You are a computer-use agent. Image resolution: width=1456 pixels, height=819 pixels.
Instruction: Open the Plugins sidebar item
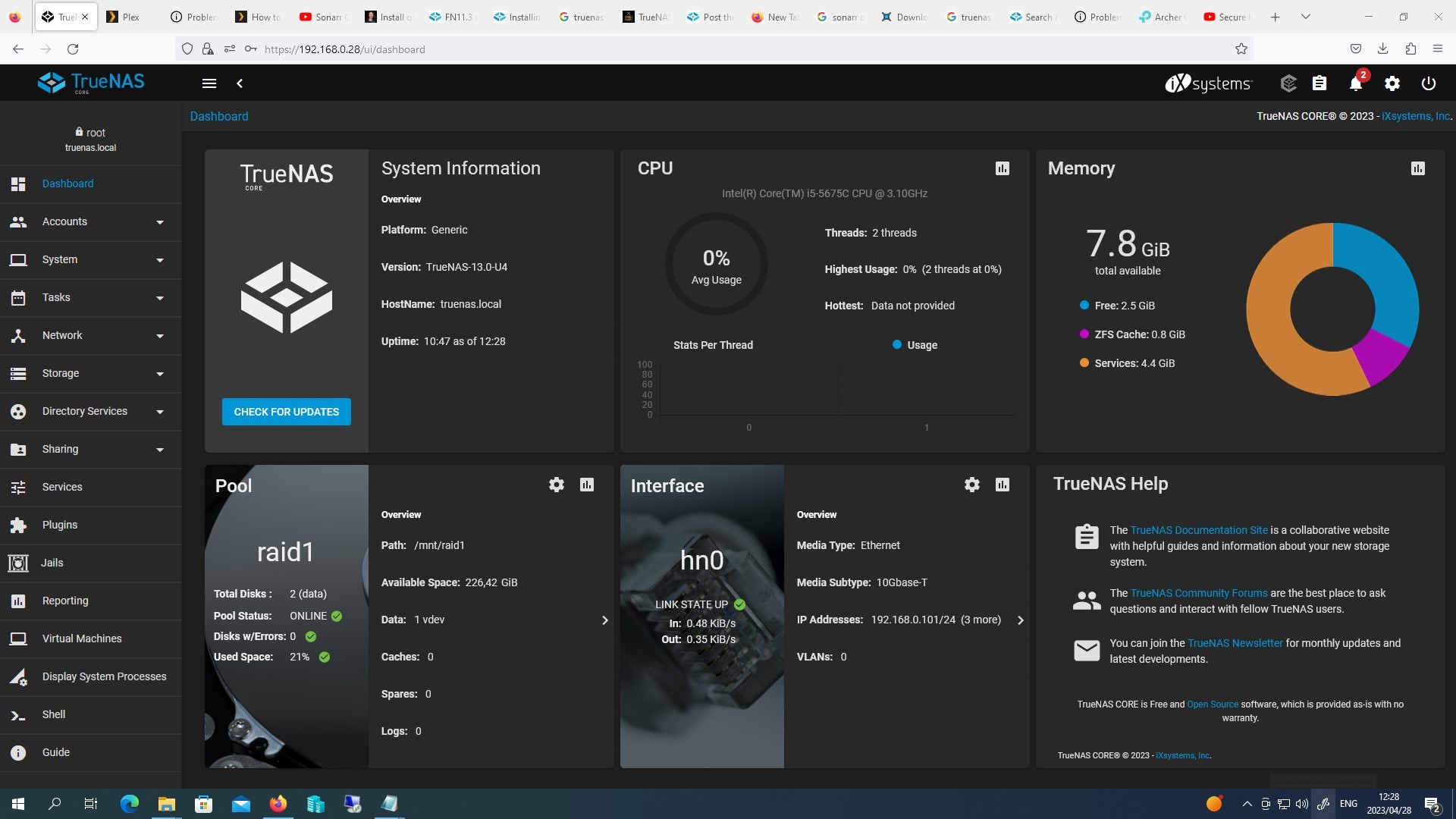click(x=91, y=525)
